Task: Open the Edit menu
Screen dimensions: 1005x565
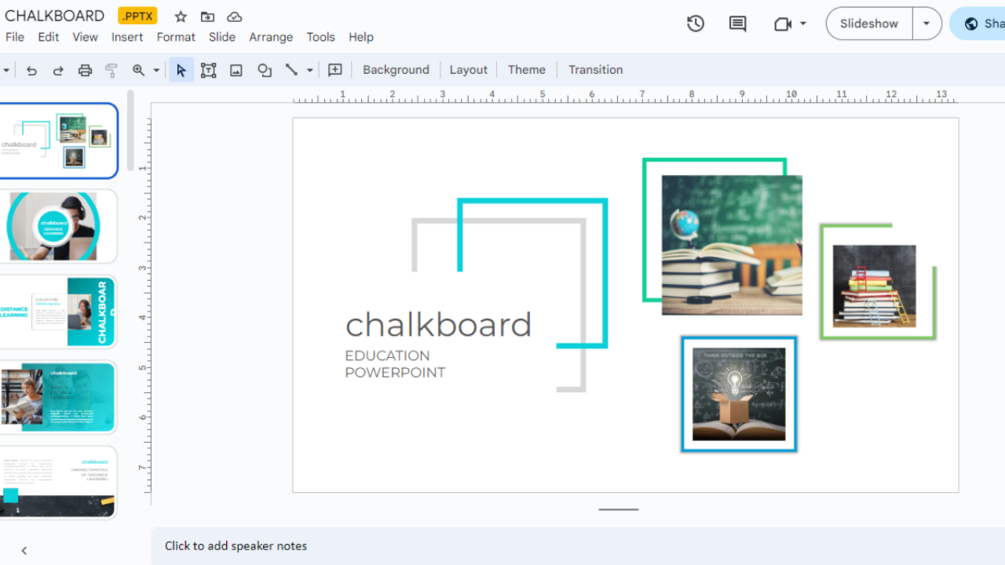Action: coord(48,37)
